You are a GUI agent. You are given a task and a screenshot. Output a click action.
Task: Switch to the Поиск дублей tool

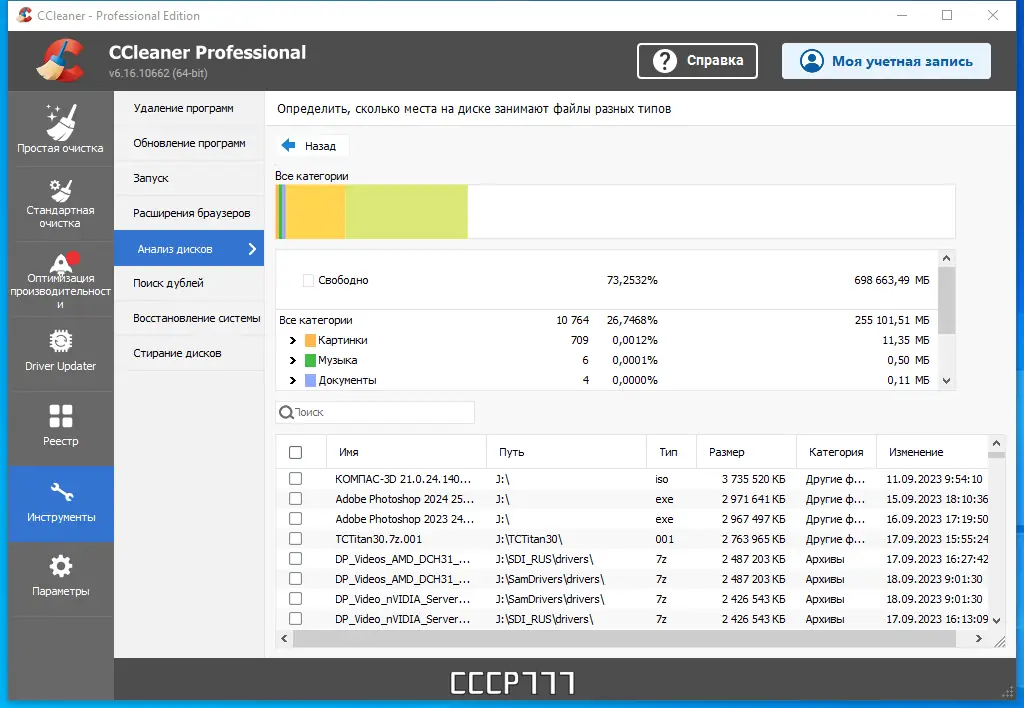(x=188, y=283)
